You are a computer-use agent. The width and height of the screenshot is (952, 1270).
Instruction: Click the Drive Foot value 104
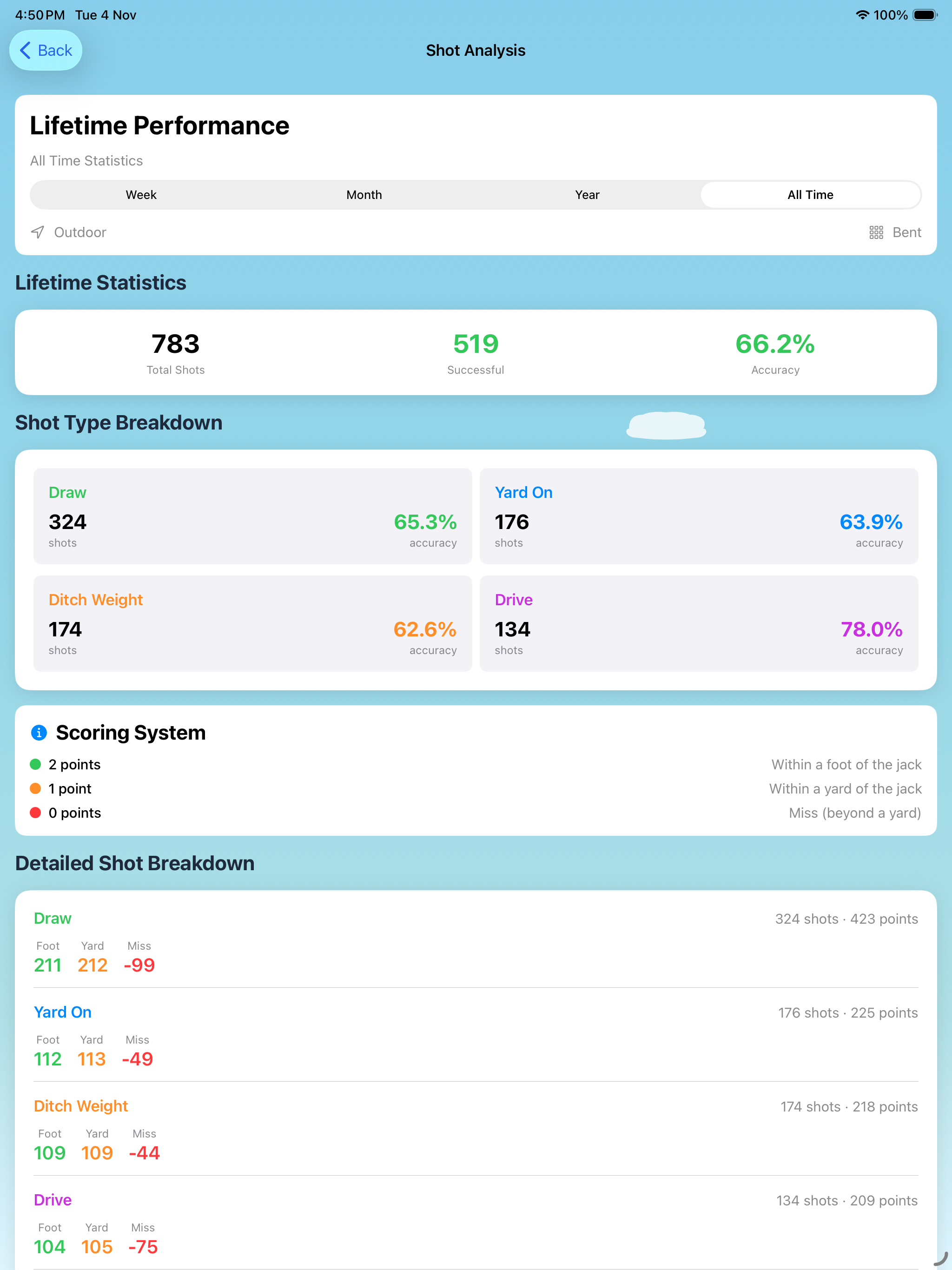tap(50, 1247)
